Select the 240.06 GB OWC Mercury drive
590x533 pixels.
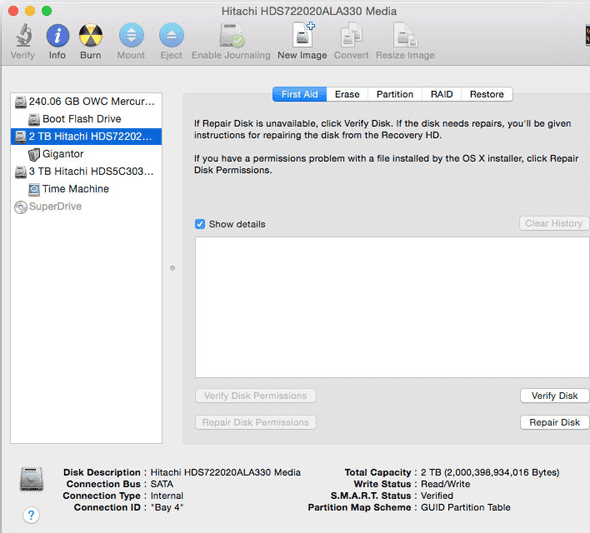[86, 102]
